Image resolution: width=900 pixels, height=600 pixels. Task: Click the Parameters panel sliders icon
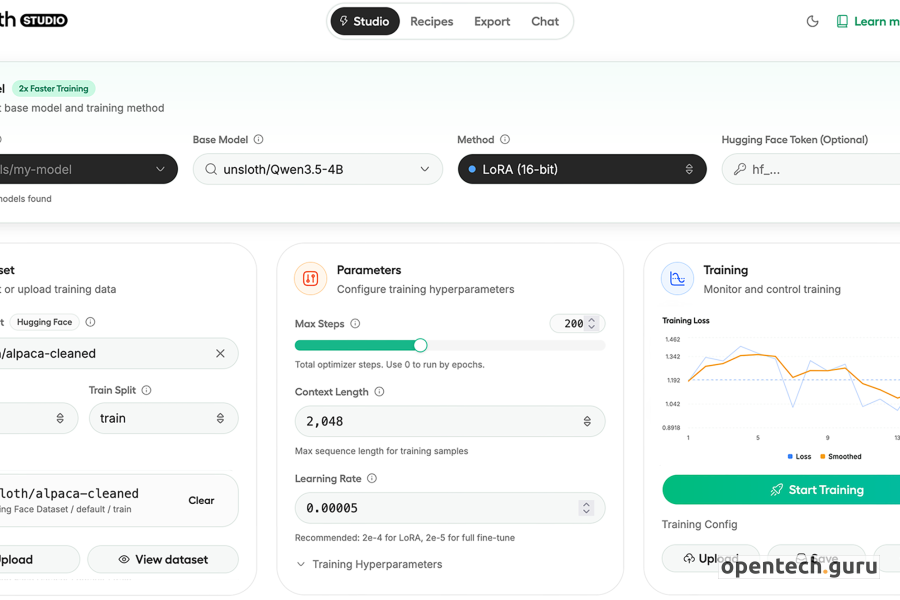[x=310, y=279]
